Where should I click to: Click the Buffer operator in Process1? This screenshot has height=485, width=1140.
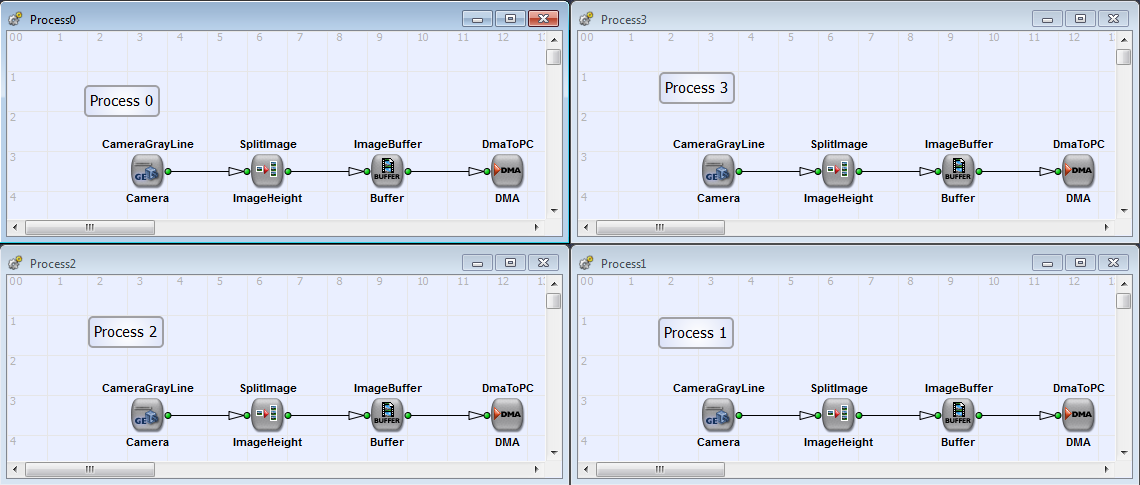(x=958, y=415)
